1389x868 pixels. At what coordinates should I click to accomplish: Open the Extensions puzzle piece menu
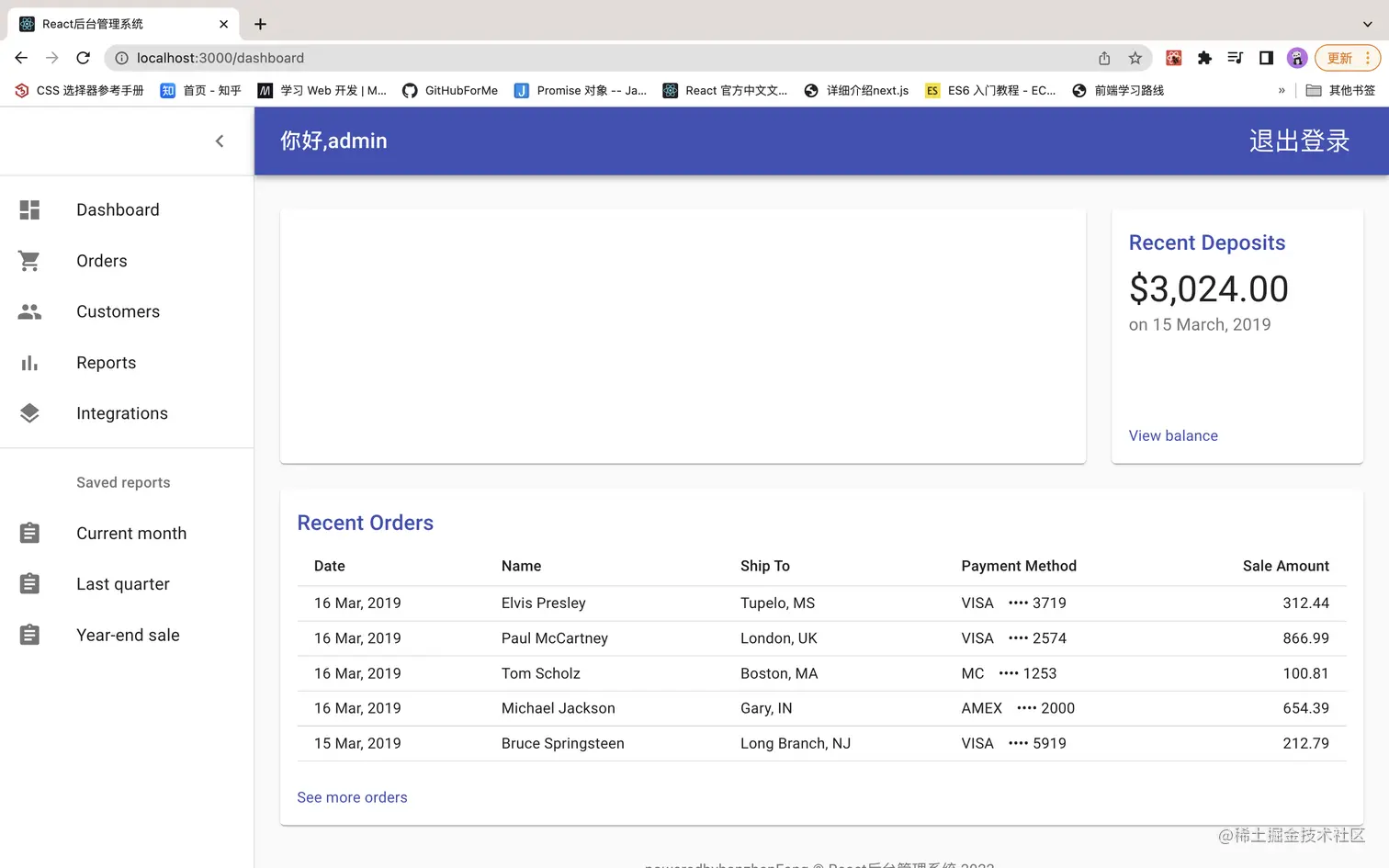point(1204,58)
